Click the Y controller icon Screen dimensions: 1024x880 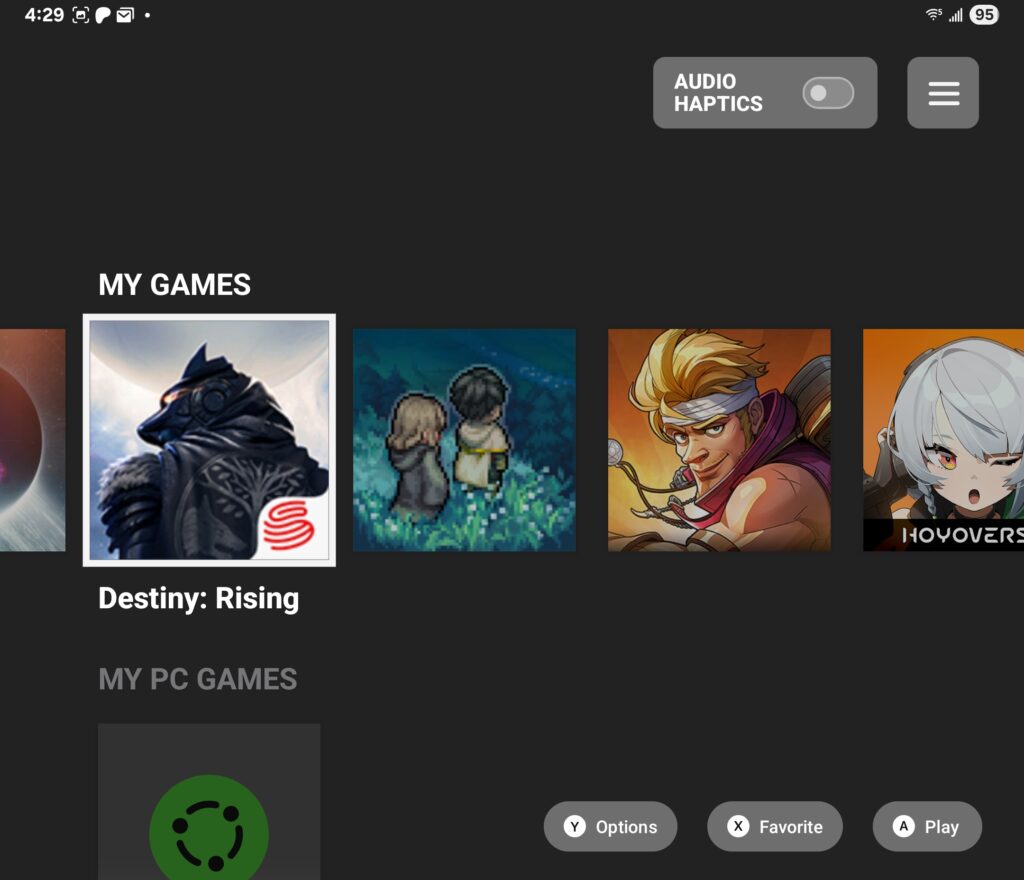[x=575, y=826]
